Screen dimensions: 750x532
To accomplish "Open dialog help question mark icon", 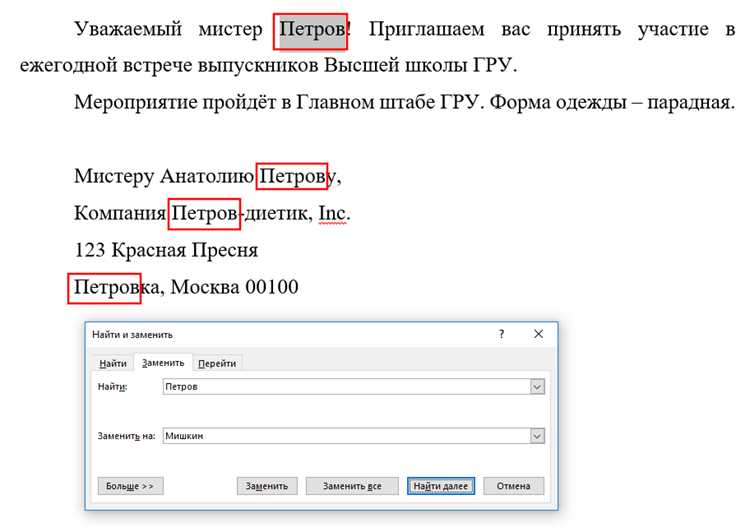I will coord(501,334).
